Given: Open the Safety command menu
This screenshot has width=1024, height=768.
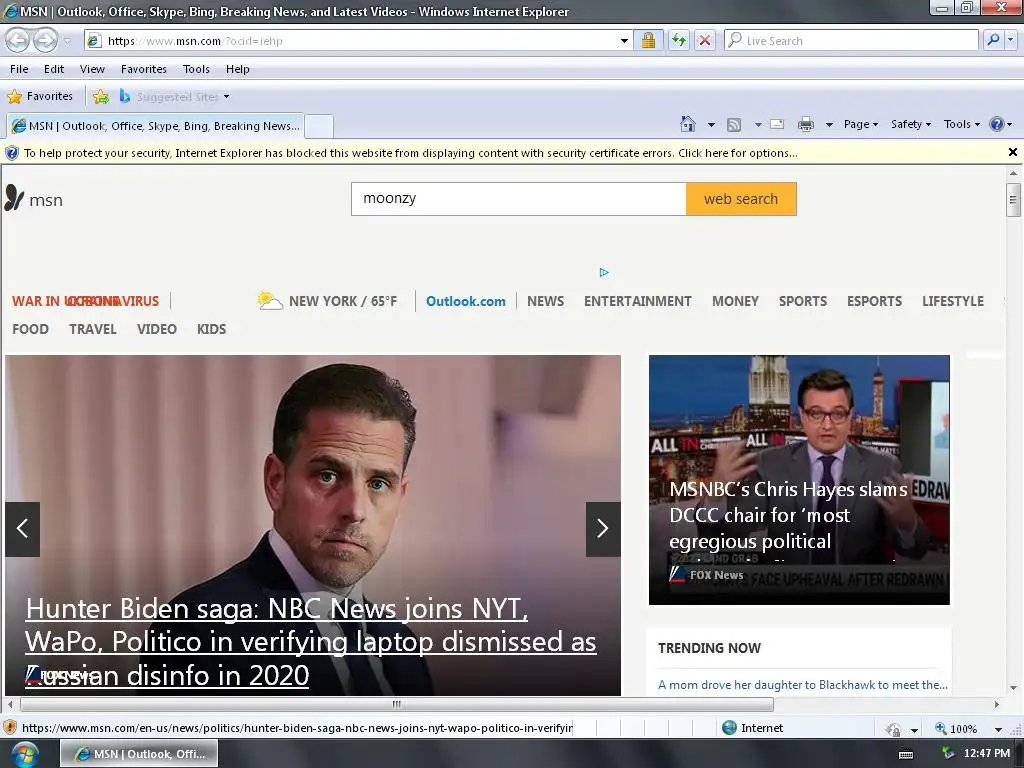Looking at the screenshot, I should point(911,124).
